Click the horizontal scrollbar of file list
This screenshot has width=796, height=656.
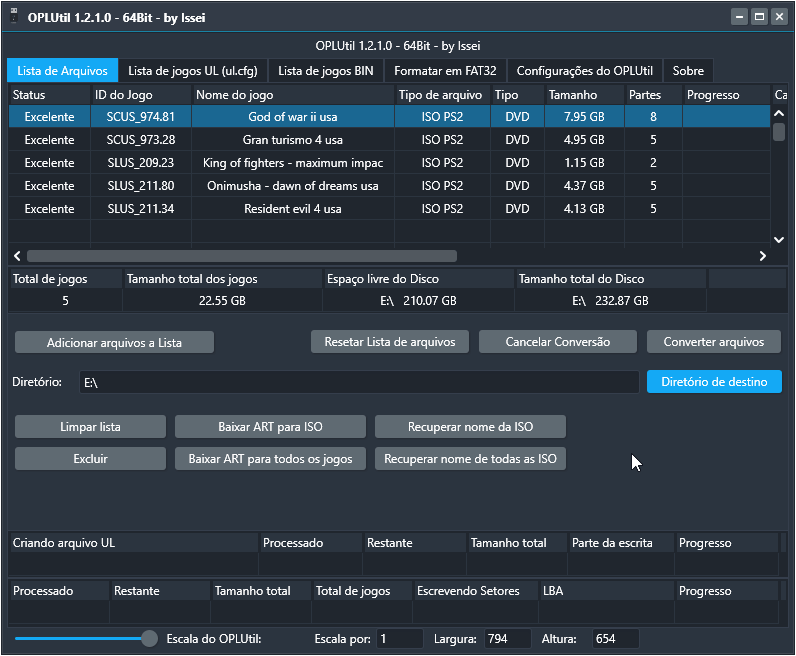pyautogui.click(x=240, y=256)
